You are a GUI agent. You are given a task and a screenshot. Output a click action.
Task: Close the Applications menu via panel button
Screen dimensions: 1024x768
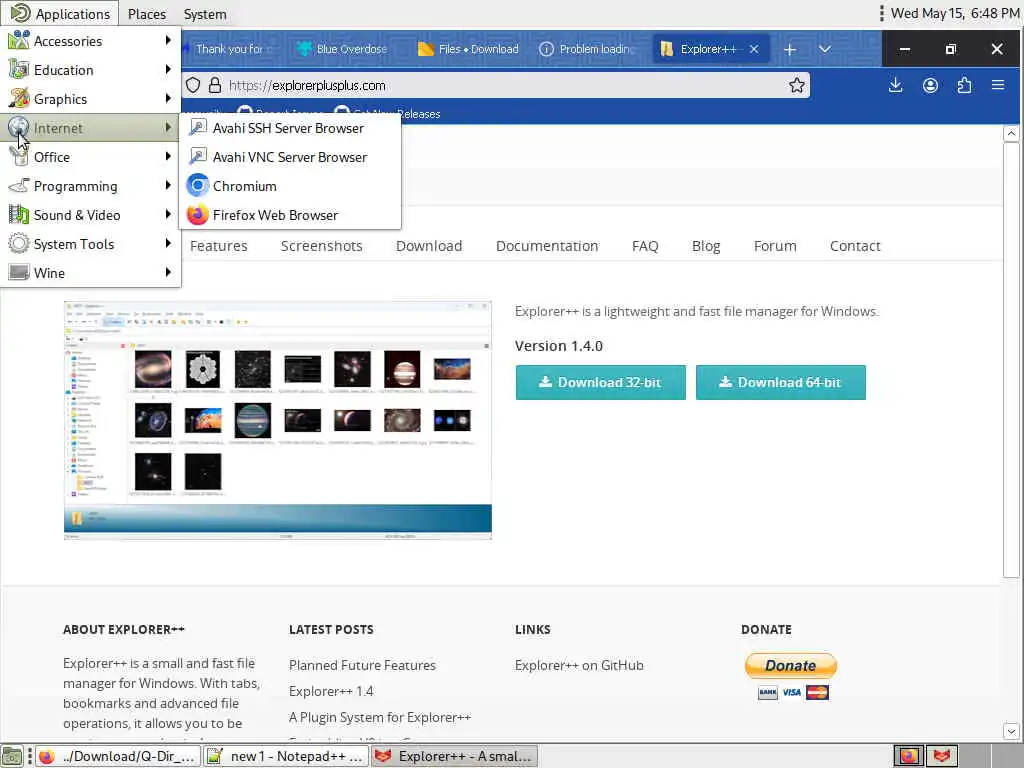[x=59, y=14]
